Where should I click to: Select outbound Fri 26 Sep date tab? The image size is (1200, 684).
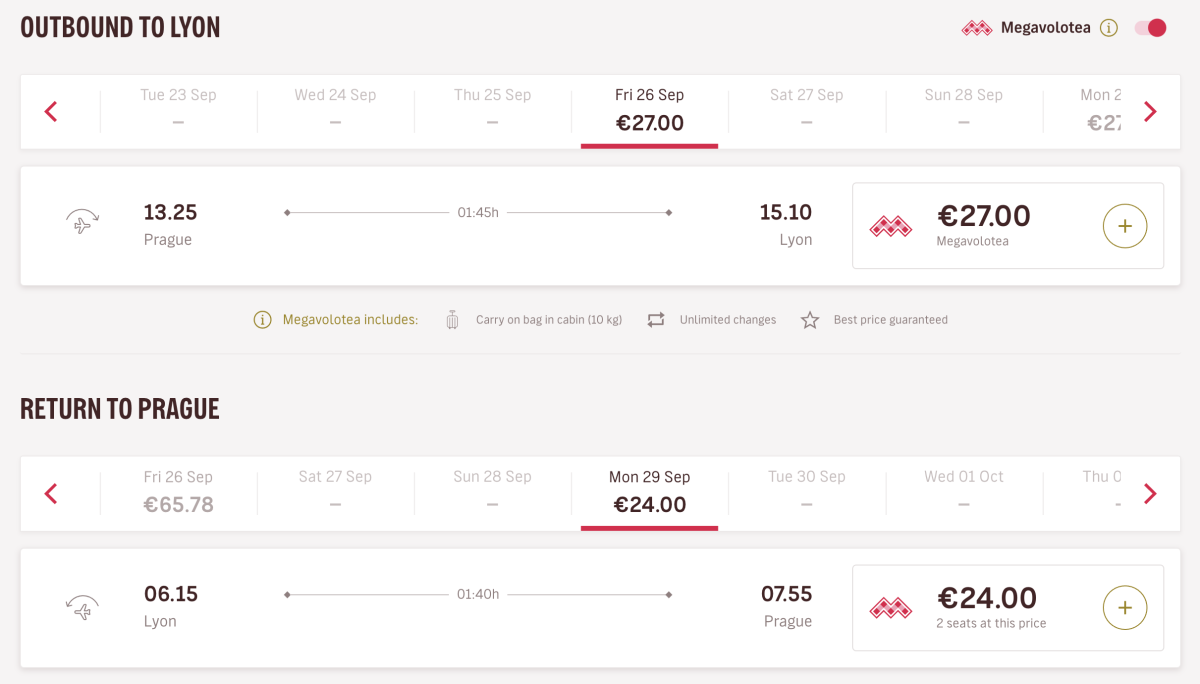coord(649,110)
